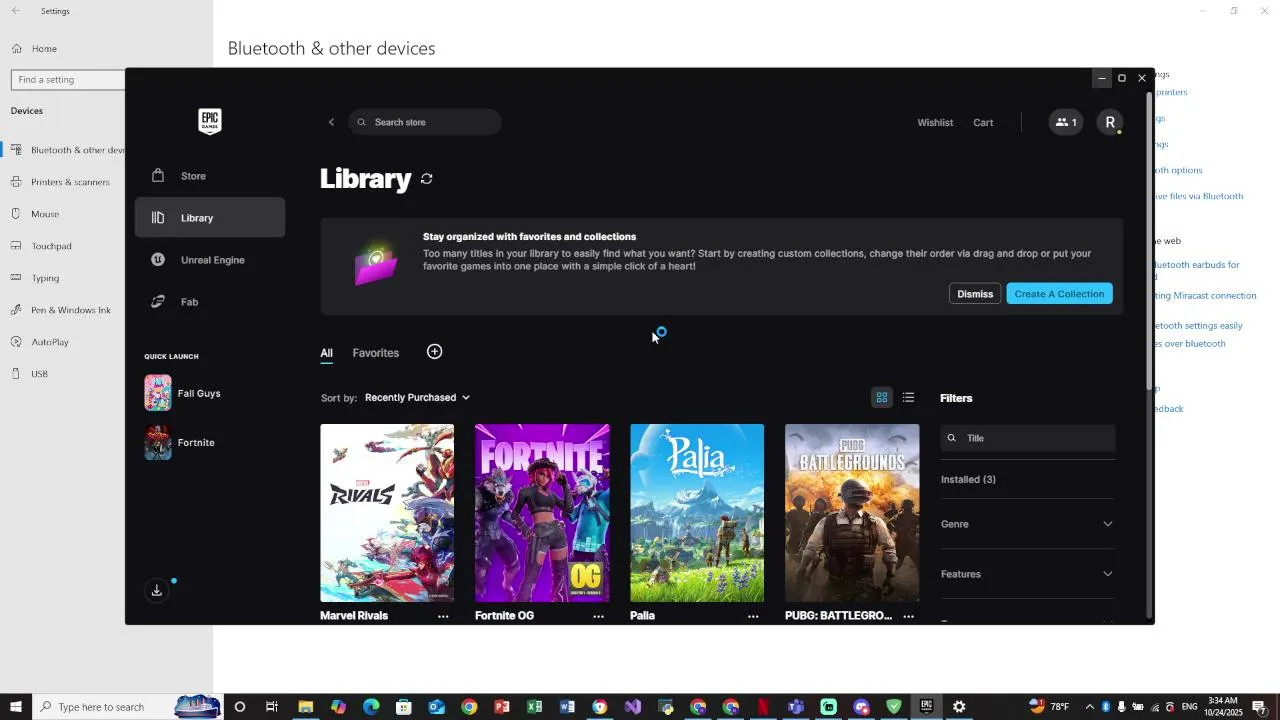The image size is (1280, 720).
Task: Open three-dot menu for PUBG: BATTLEGROUNDS
Action: (x=908, y=616)
